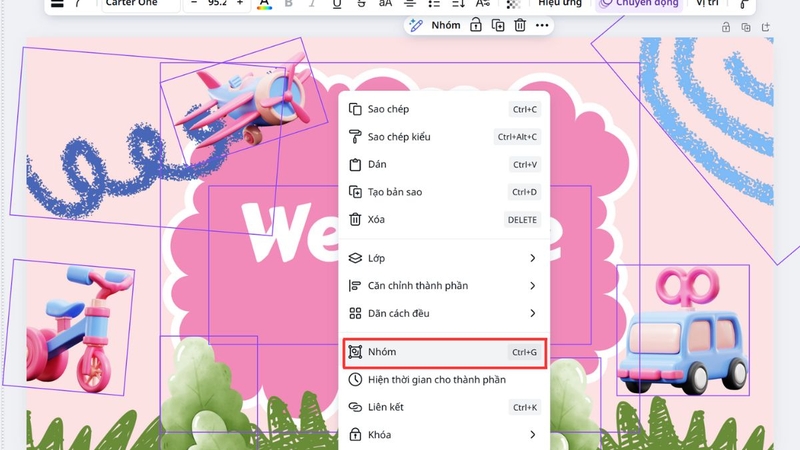Toggle underline formatting
800x450 pixels.
click(x=337, y=4)
